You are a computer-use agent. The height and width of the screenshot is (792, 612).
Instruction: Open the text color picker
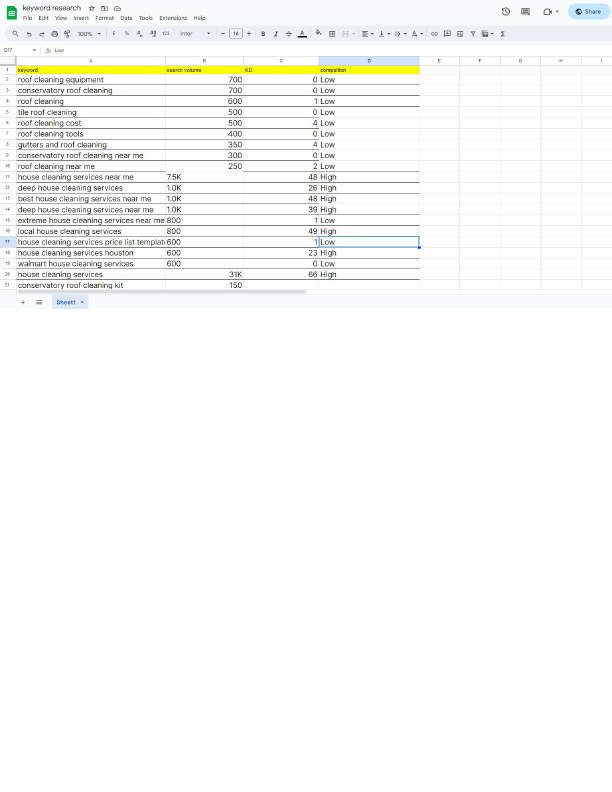tap(302, 34)
